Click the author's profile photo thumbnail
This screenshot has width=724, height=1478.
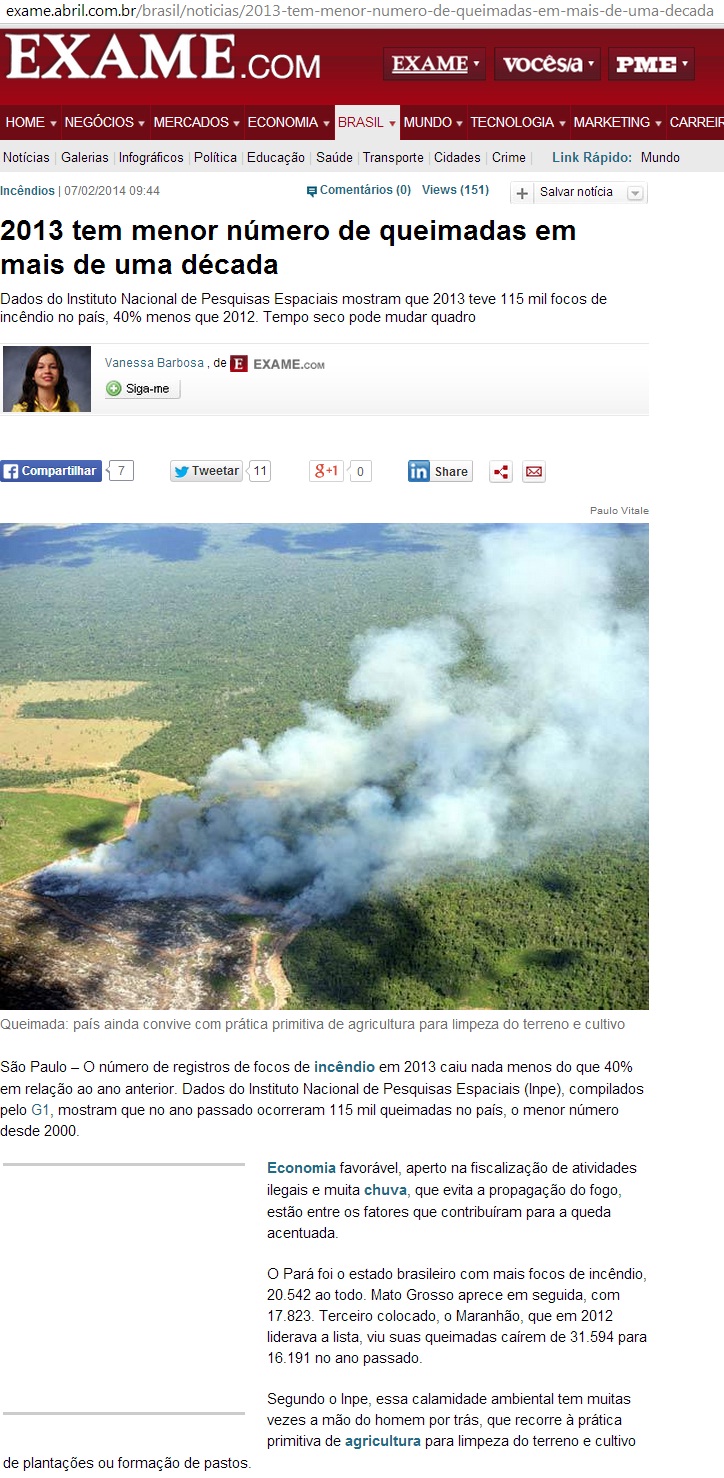[47, 379]
